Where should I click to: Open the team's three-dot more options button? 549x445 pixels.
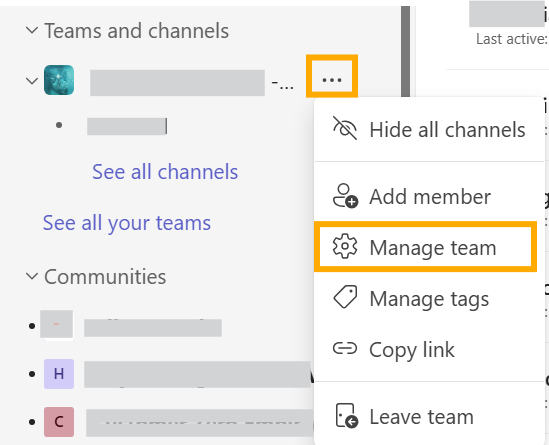coord(332,80)
